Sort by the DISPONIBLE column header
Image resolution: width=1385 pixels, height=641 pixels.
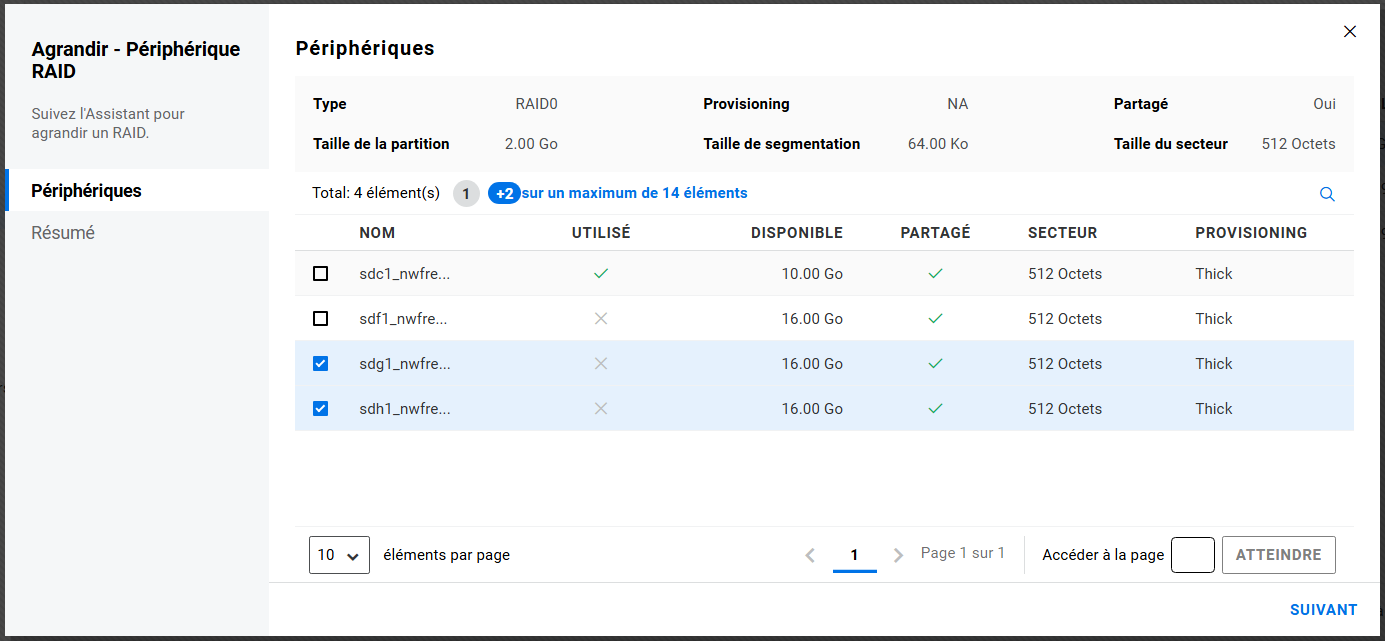[x=796, y=233]
